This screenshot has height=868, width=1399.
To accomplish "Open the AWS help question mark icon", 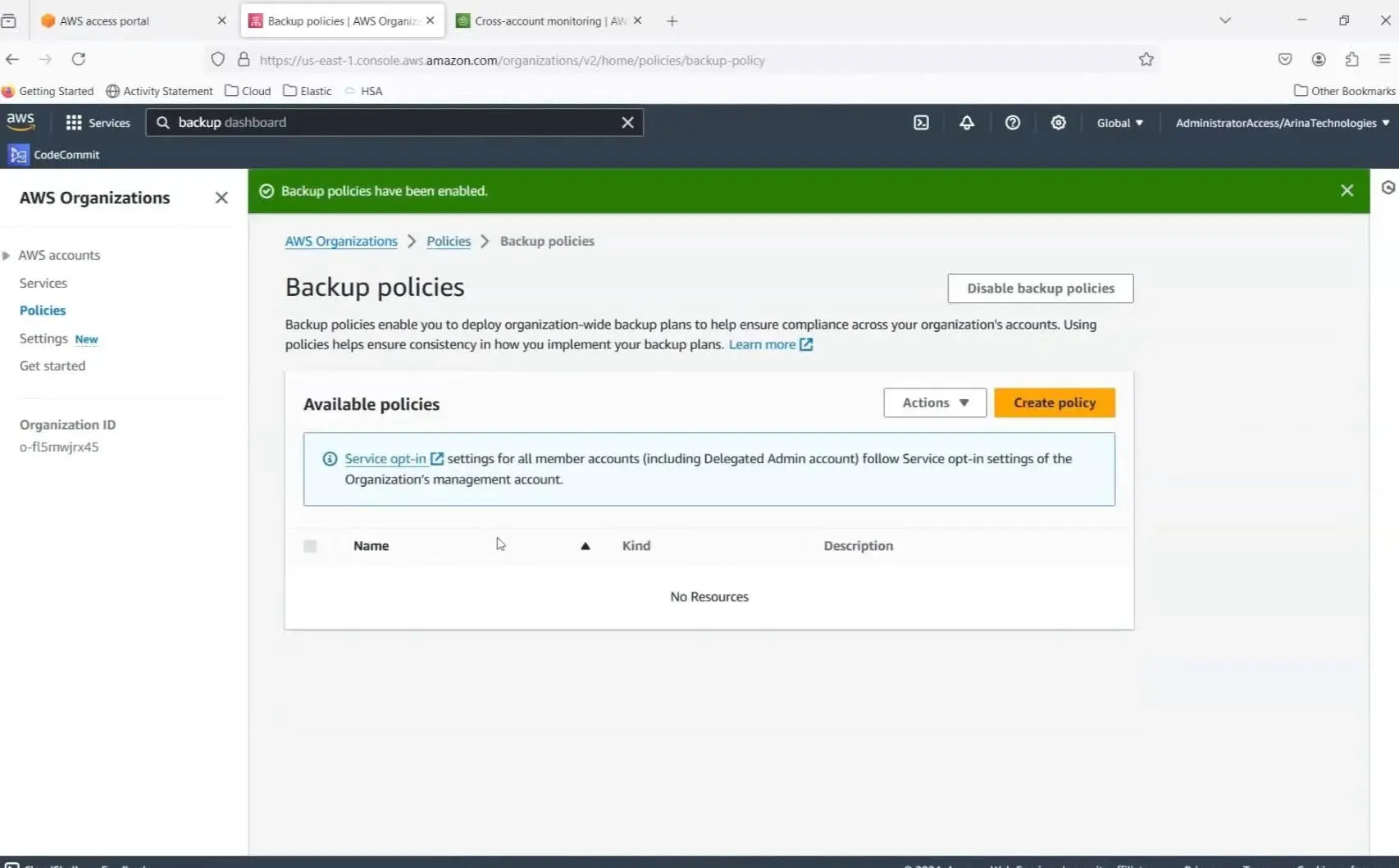I will click(x=1013, y=123).
